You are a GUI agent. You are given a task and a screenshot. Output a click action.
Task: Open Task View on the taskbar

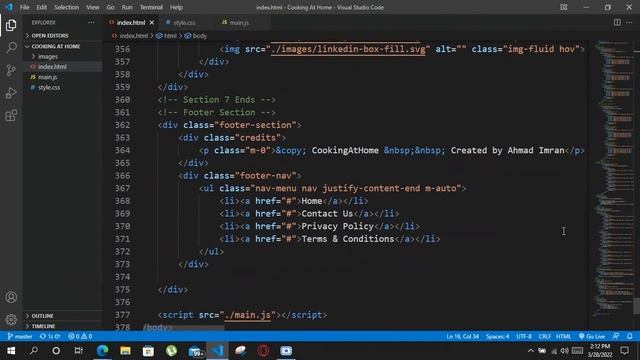click(x=78, y=351)
